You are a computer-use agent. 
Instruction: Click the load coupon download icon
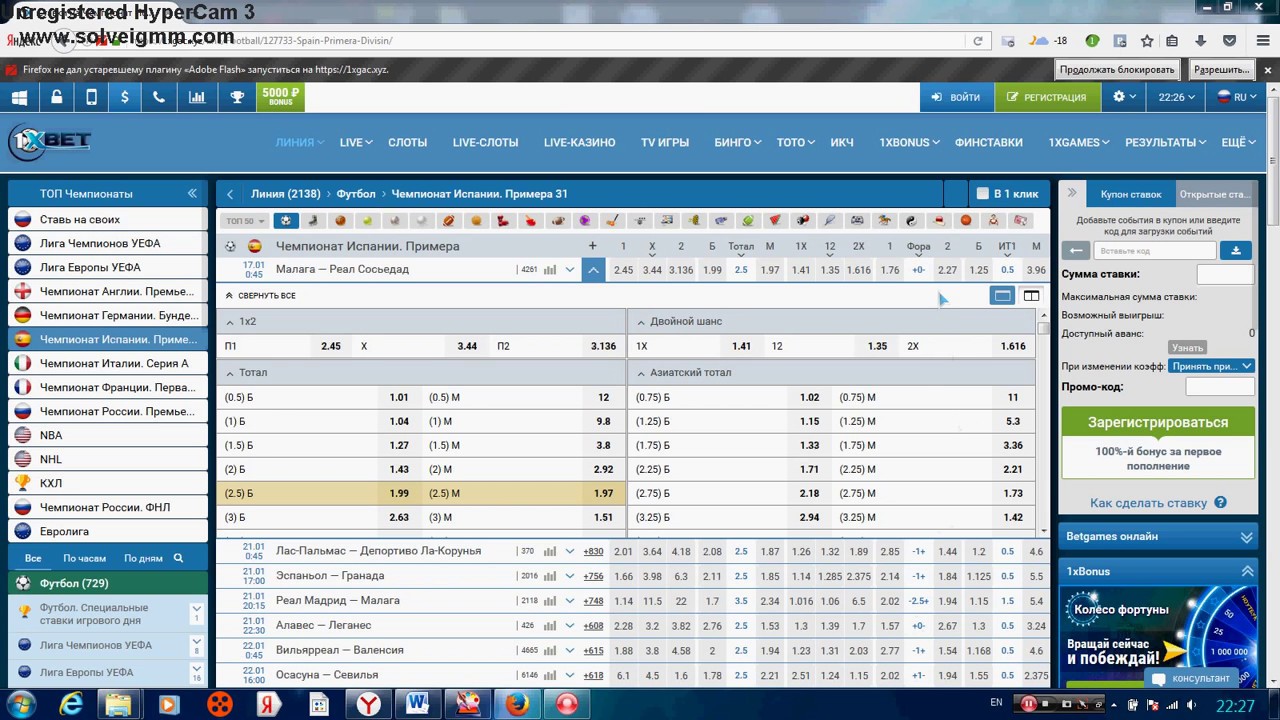point(1236,251)
